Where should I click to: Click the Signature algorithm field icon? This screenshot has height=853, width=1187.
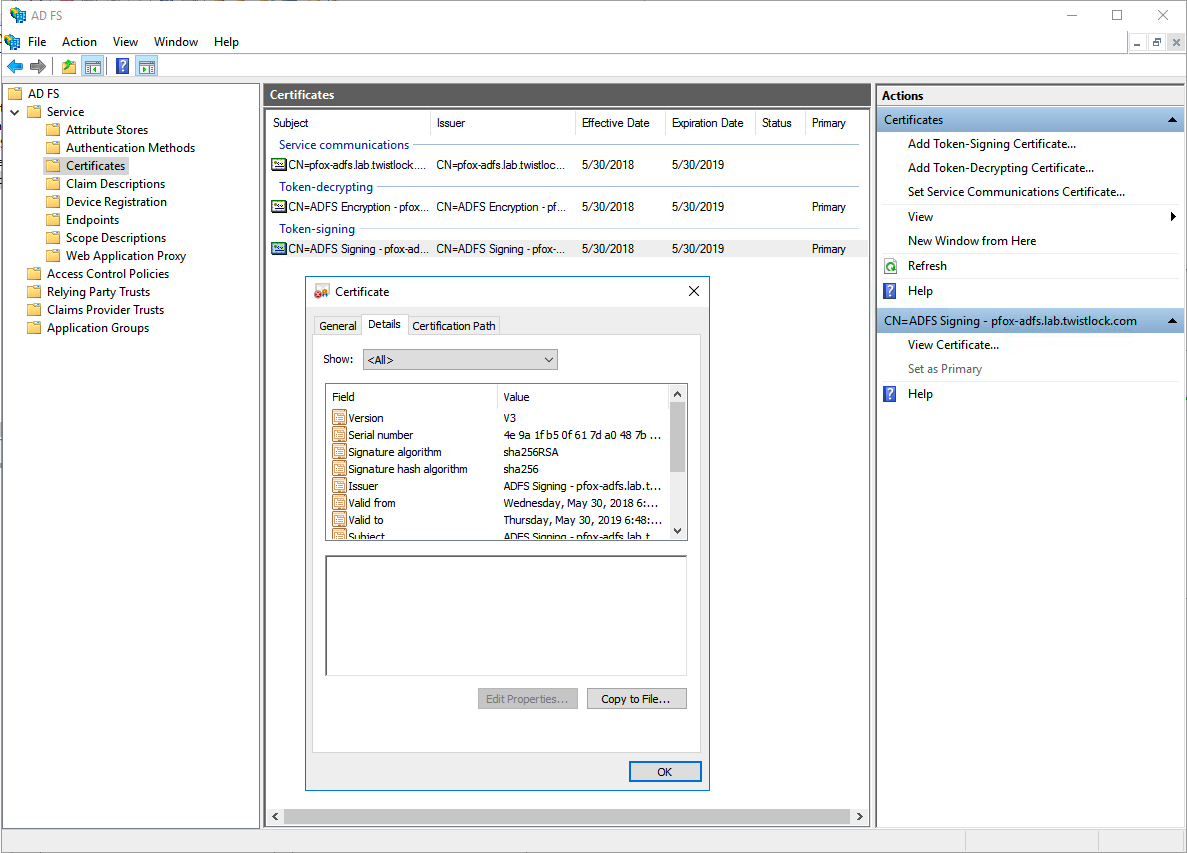click(x=339, y=452)
